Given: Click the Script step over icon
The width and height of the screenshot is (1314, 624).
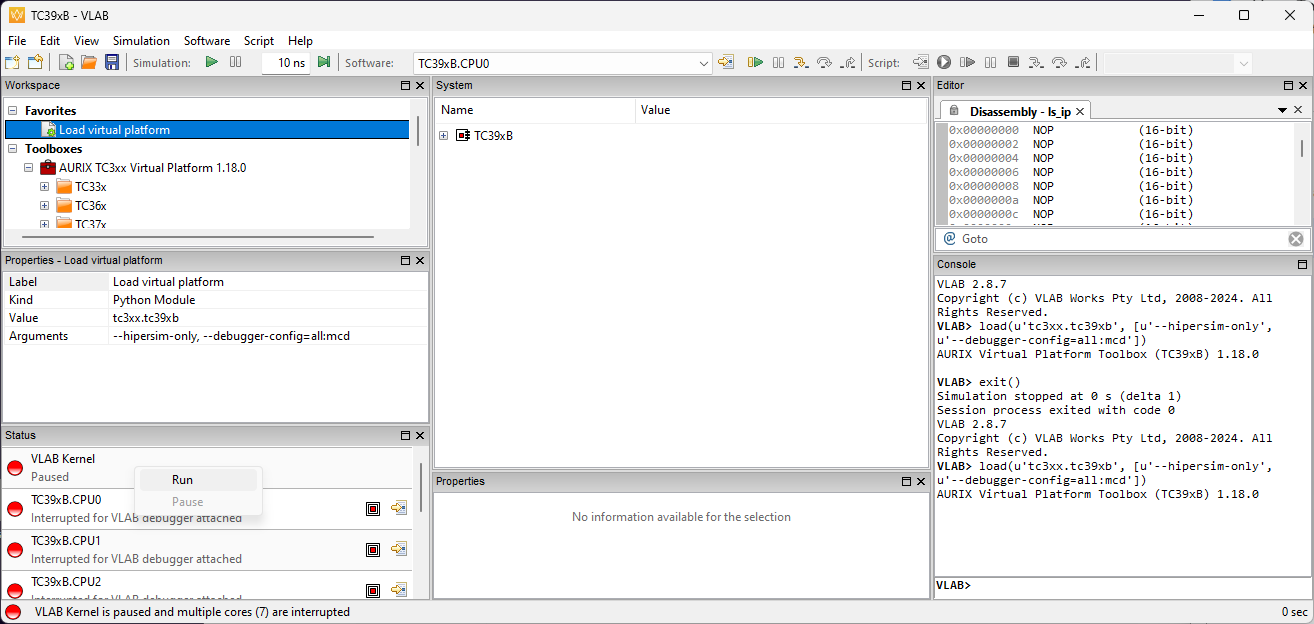Looking at the screenshot, I should [x=1060, y=62].
